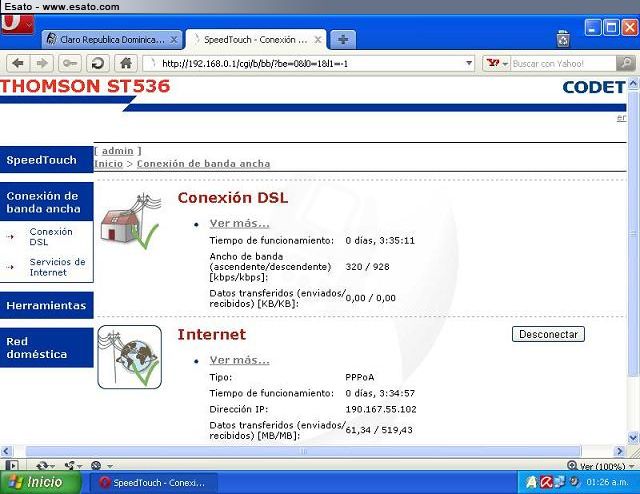Open the rightmost round tray icon
640x494 pixels.
coord(574,482)
